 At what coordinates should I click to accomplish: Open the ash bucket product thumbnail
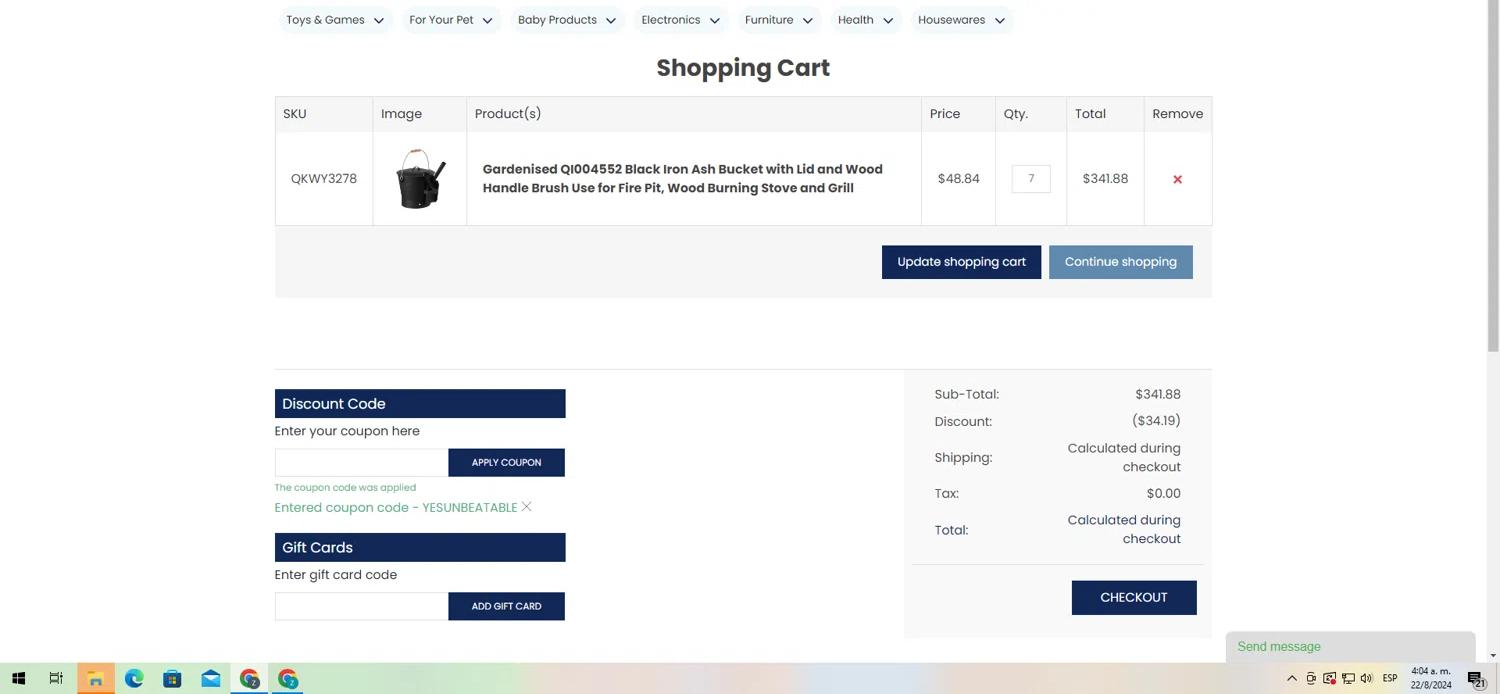[420, 179]
